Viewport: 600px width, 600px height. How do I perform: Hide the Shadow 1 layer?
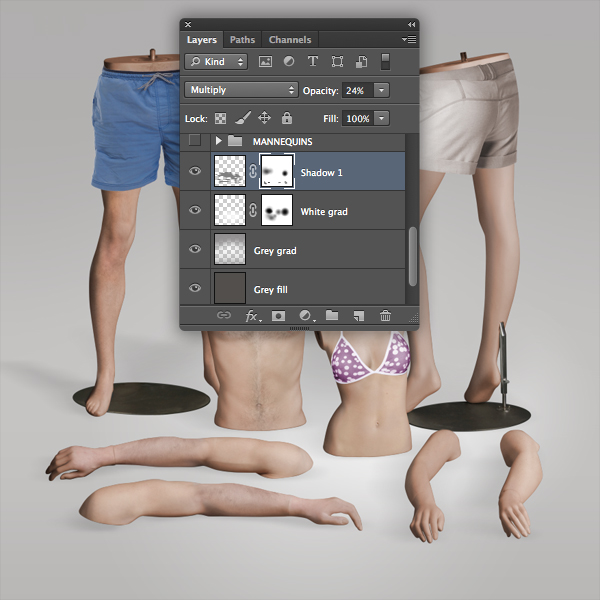pyautogui.click(x=195, y=171)
